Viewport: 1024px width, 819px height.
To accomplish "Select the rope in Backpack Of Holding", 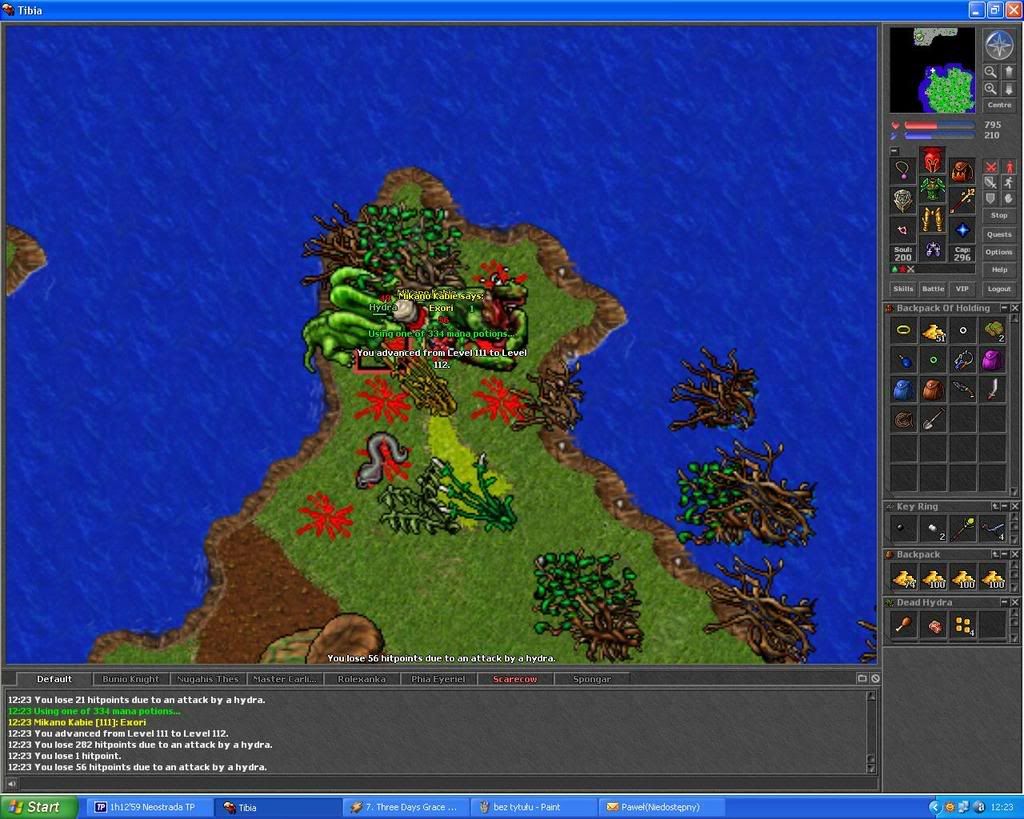I will (903, 419).
